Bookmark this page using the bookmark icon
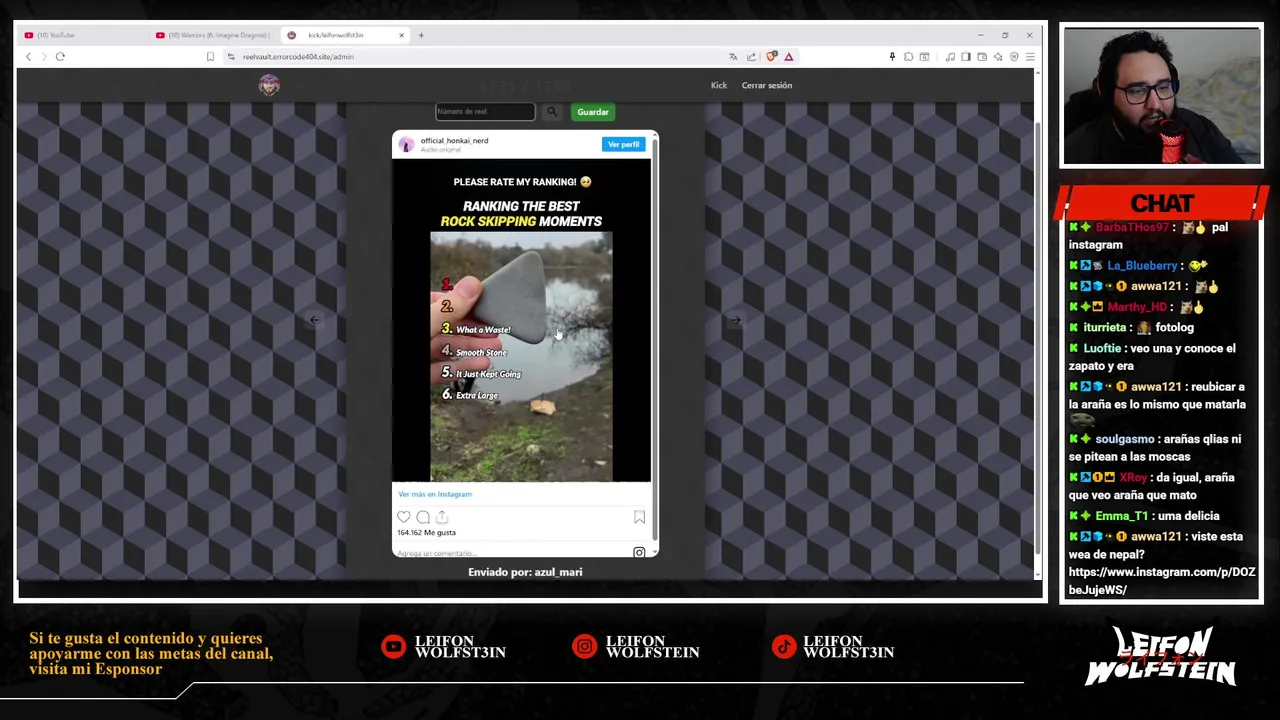1280x720 pixels. (x=210, y=57)
